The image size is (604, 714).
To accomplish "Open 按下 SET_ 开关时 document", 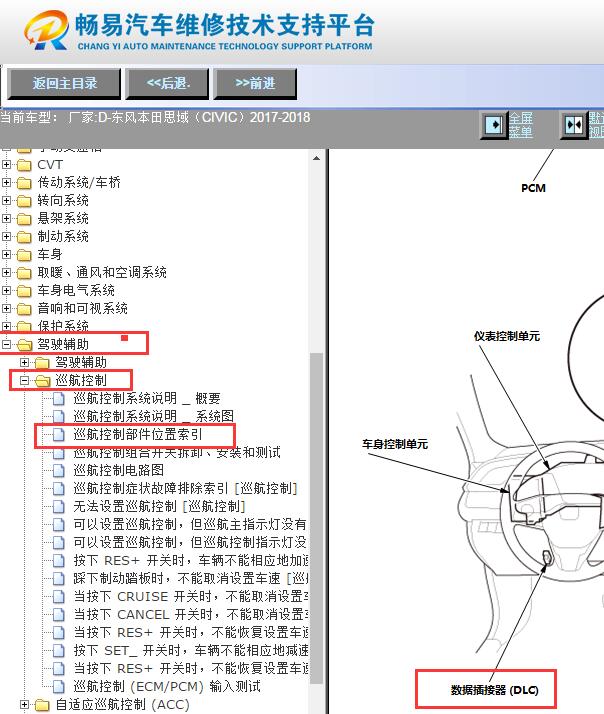I will click(191, 650).
